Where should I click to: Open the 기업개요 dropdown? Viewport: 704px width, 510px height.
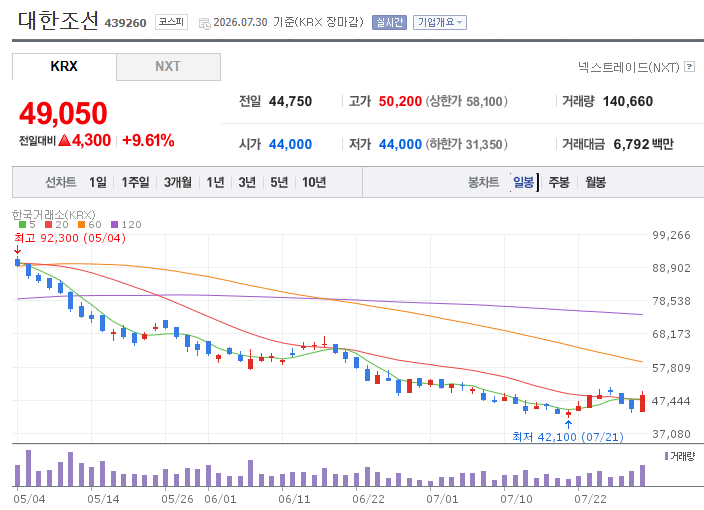point(440,22)
